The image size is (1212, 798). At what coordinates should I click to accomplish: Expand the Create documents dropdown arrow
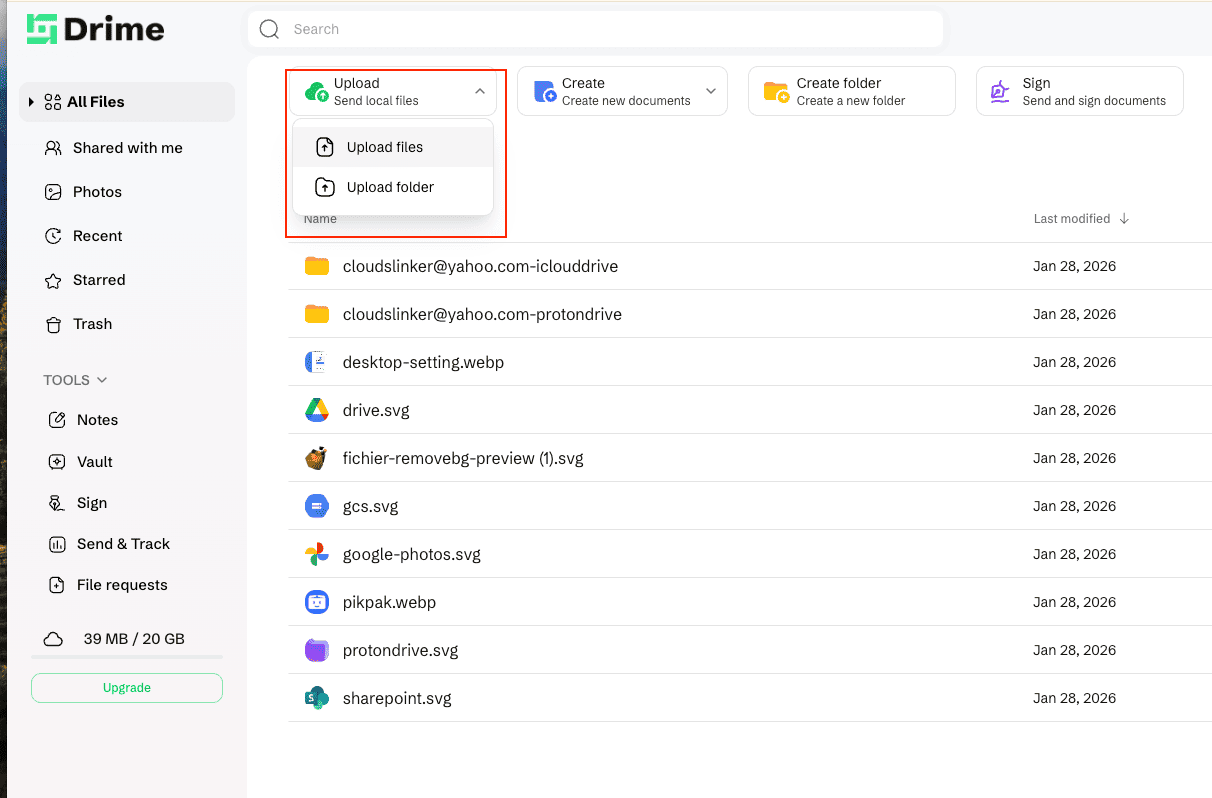[710, 91]
